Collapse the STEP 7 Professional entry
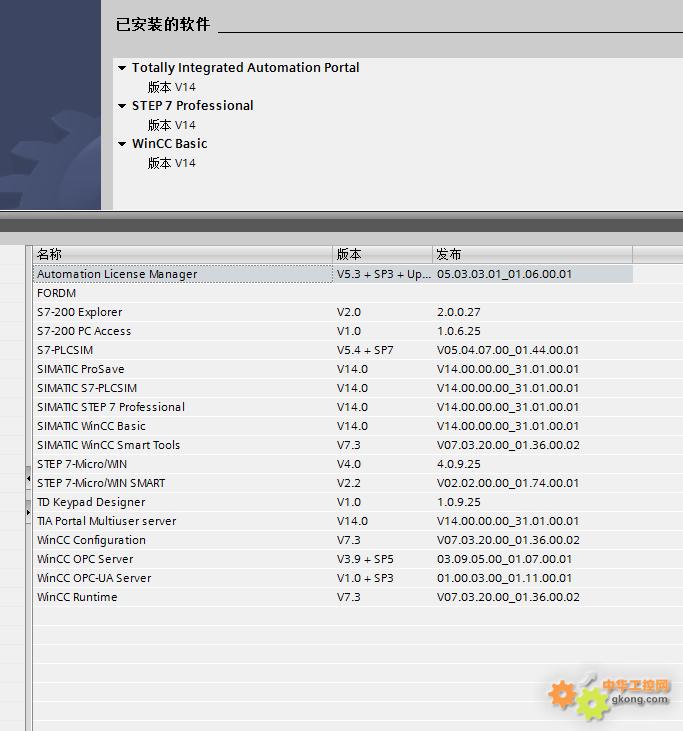 pos(122,106)
